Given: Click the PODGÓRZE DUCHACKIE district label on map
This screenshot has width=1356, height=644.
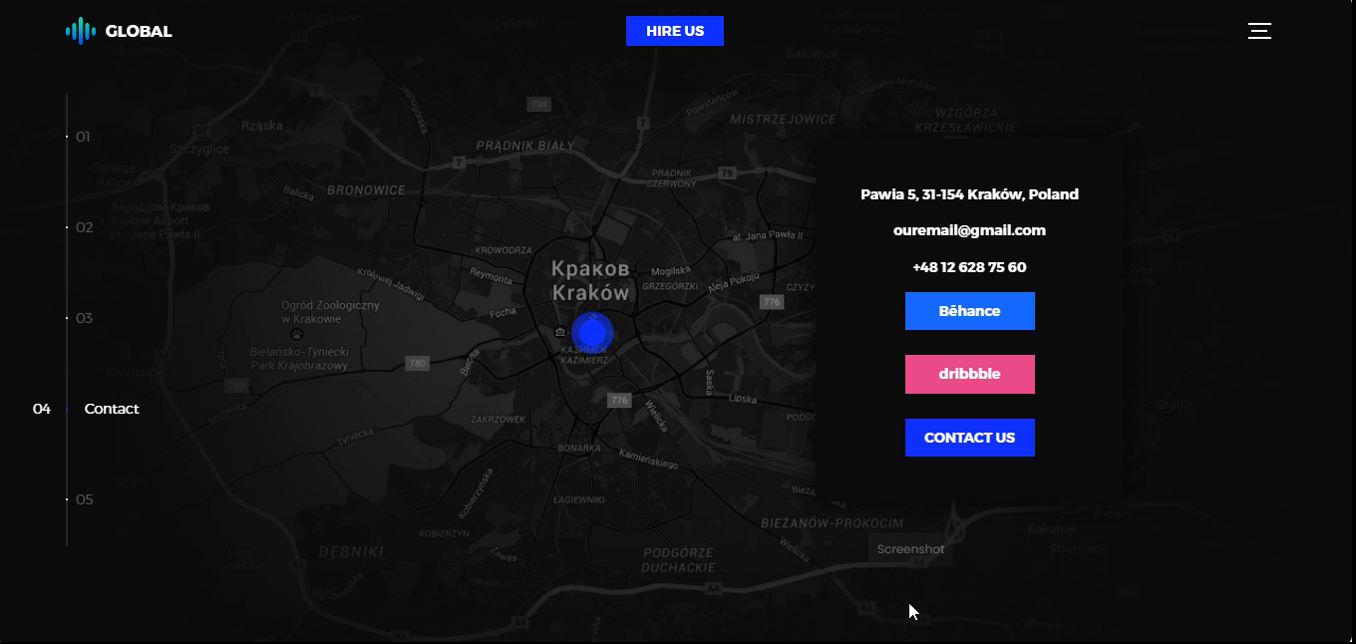Looking at the screenshot, I should point(679,560).
